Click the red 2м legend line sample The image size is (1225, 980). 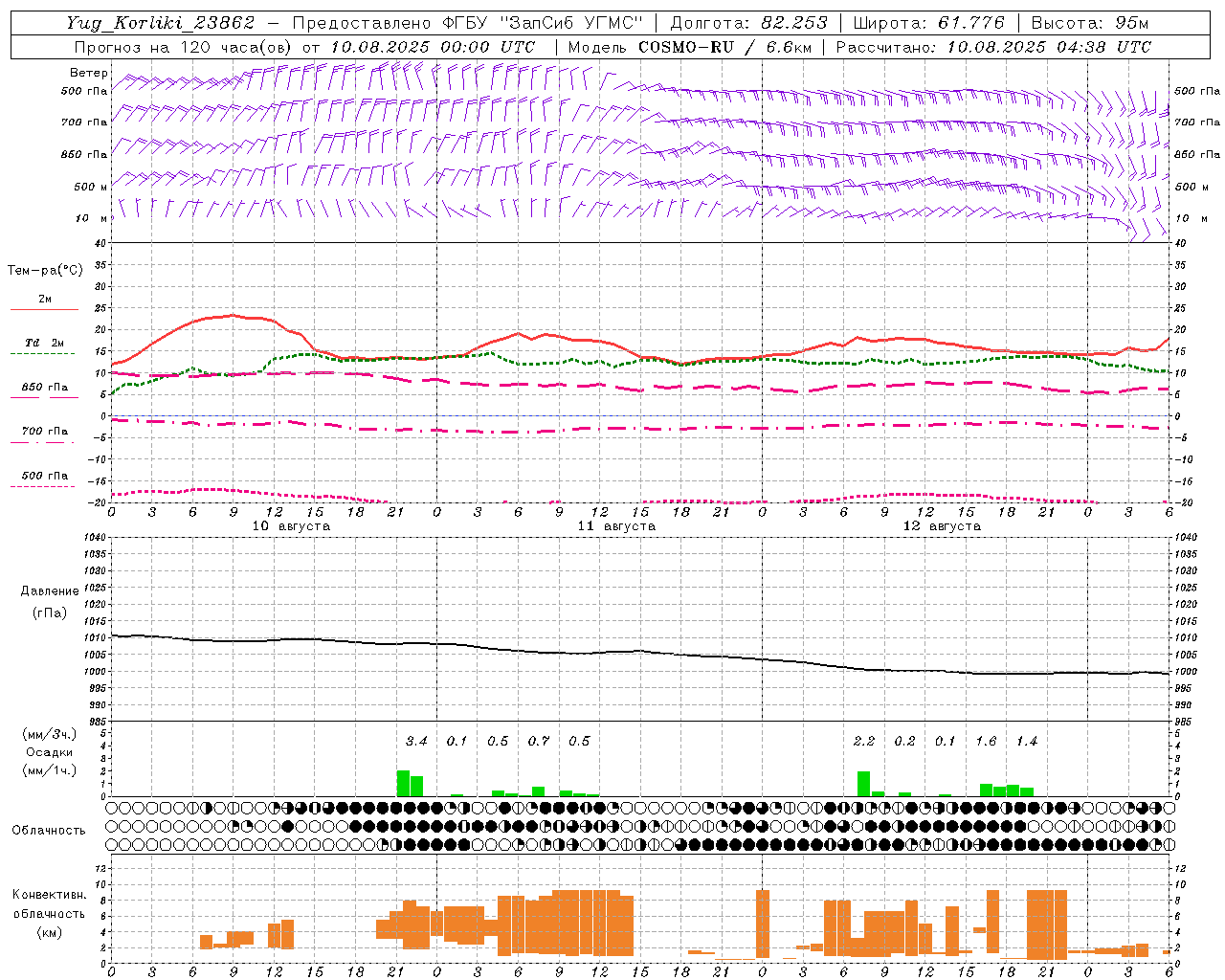pos(44,310)
